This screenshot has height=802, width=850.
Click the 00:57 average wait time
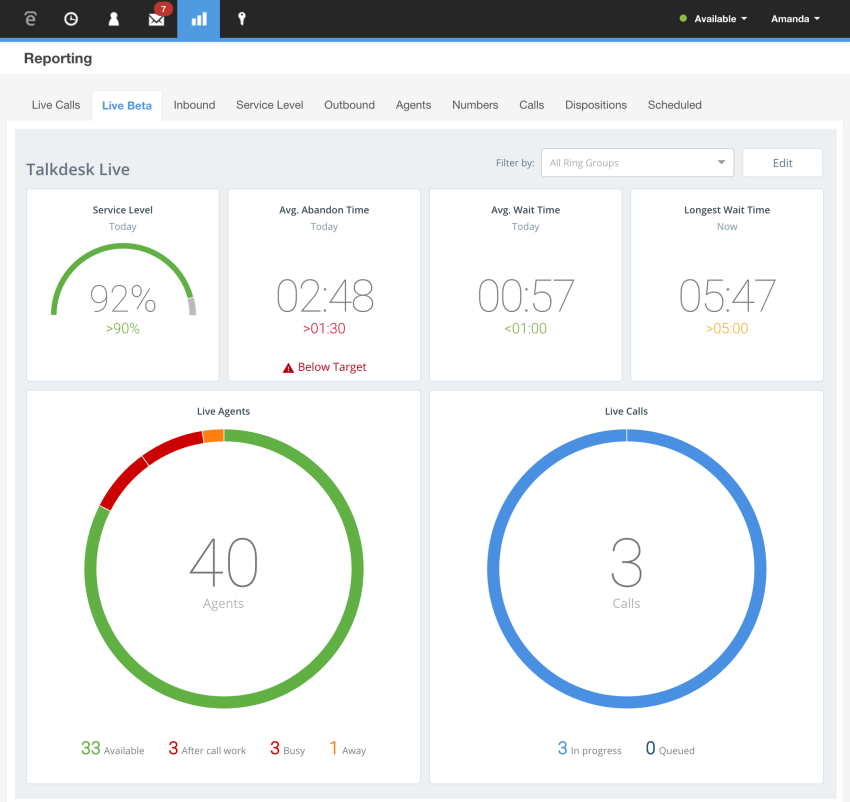click(x=526, y=296)
